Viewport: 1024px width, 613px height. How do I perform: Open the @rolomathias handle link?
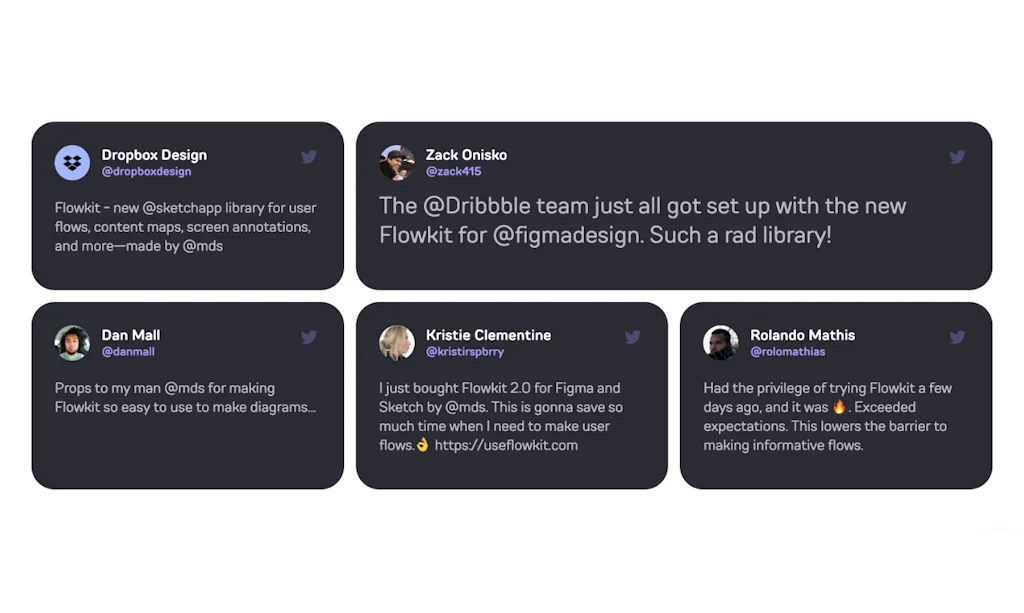coord(789,352)
